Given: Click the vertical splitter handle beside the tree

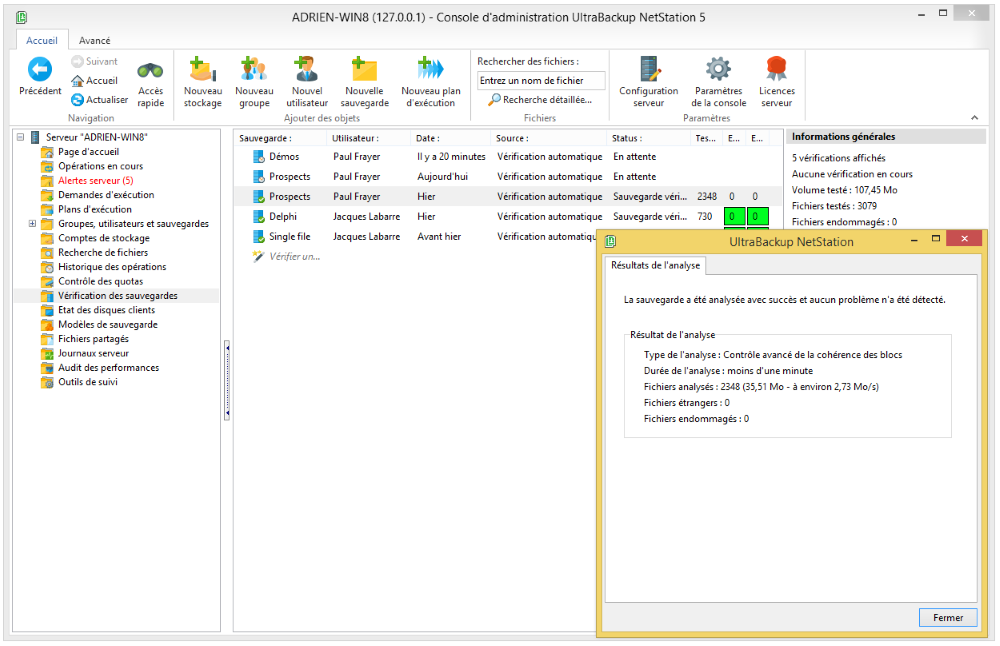Looking at the screenshot, I should pos(227,381).
